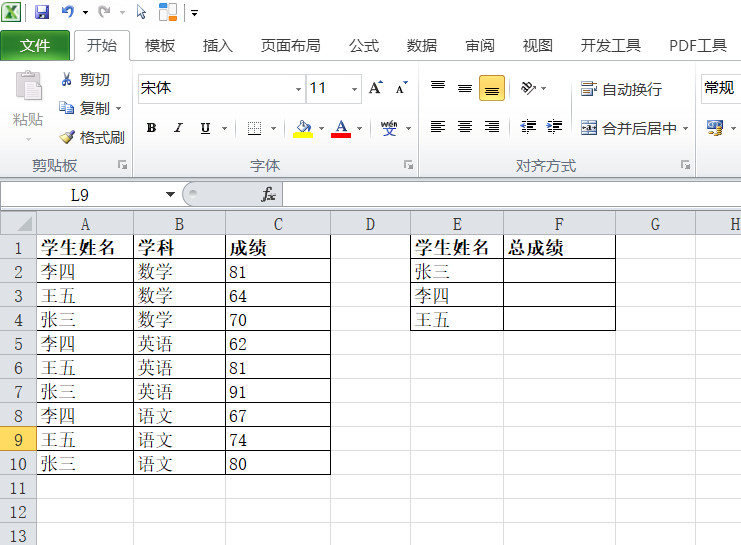Click the quick access toolbar template icon

click(167, 12)
